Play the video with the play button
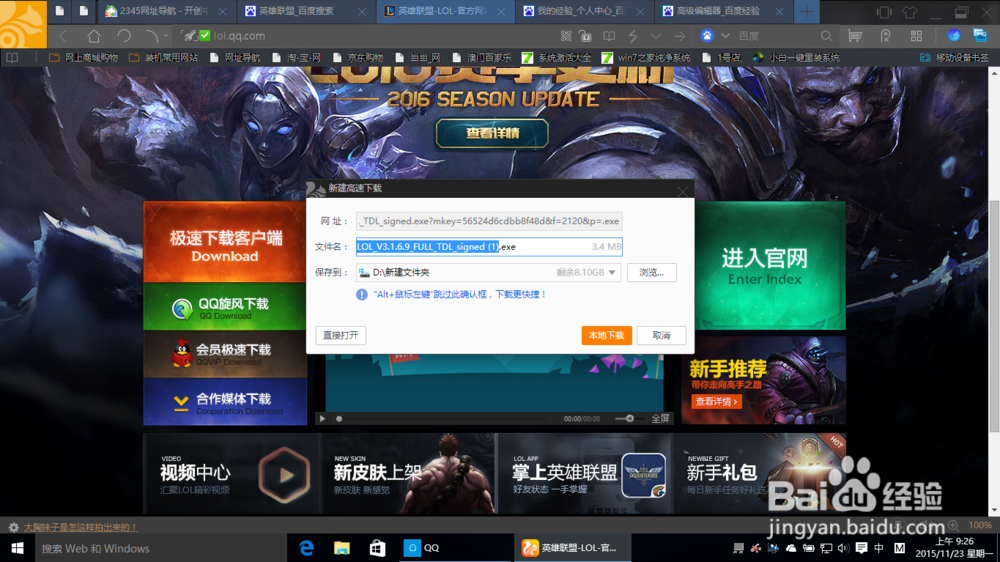1000x562 pixels. coord(322,419)
